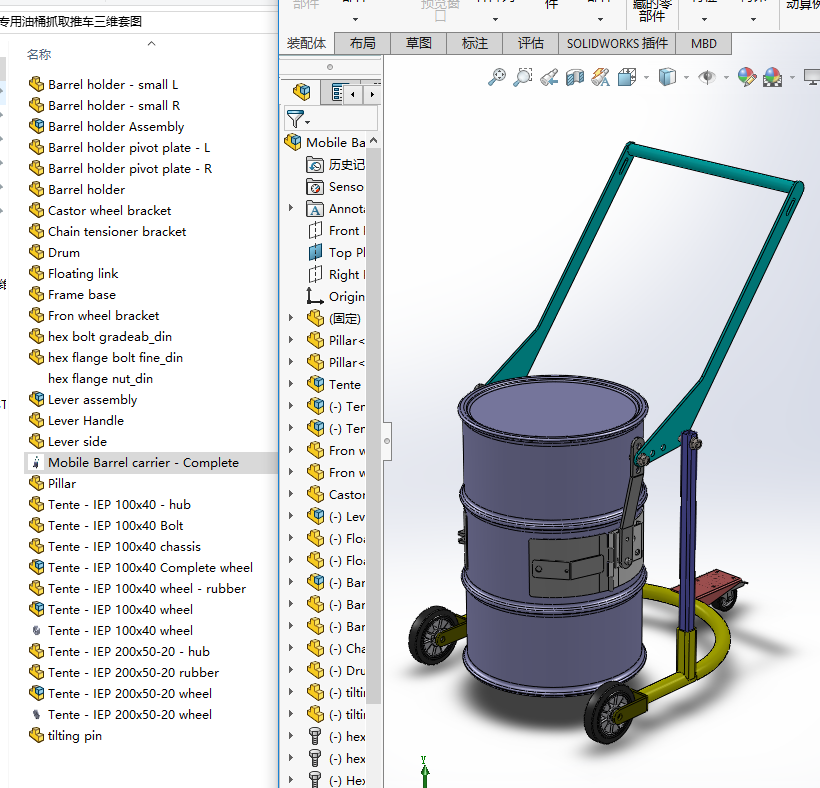Viewport: 820px width, 788px height.
Task: Select the Top Plane tree item
Action: click(x=340, y=253)
